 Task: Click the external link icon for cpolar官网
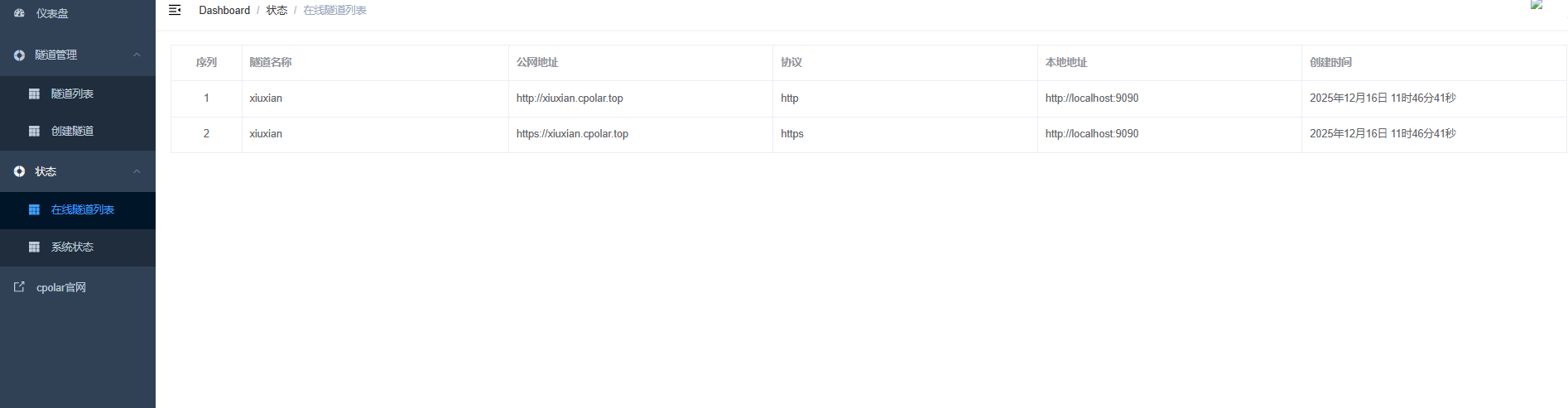tap(19, 287)
